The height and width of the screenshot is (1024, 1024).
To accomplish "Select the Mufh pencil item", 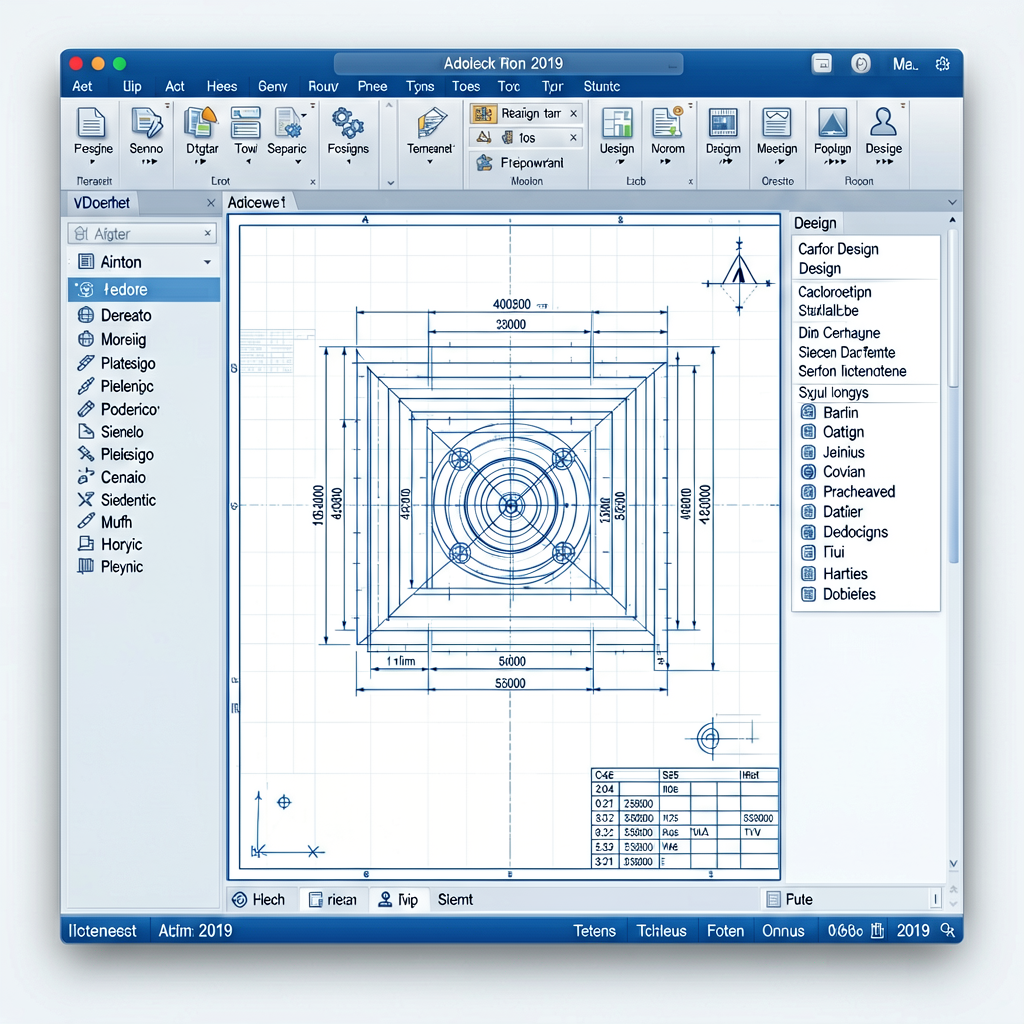I will [x=142, y=522].
